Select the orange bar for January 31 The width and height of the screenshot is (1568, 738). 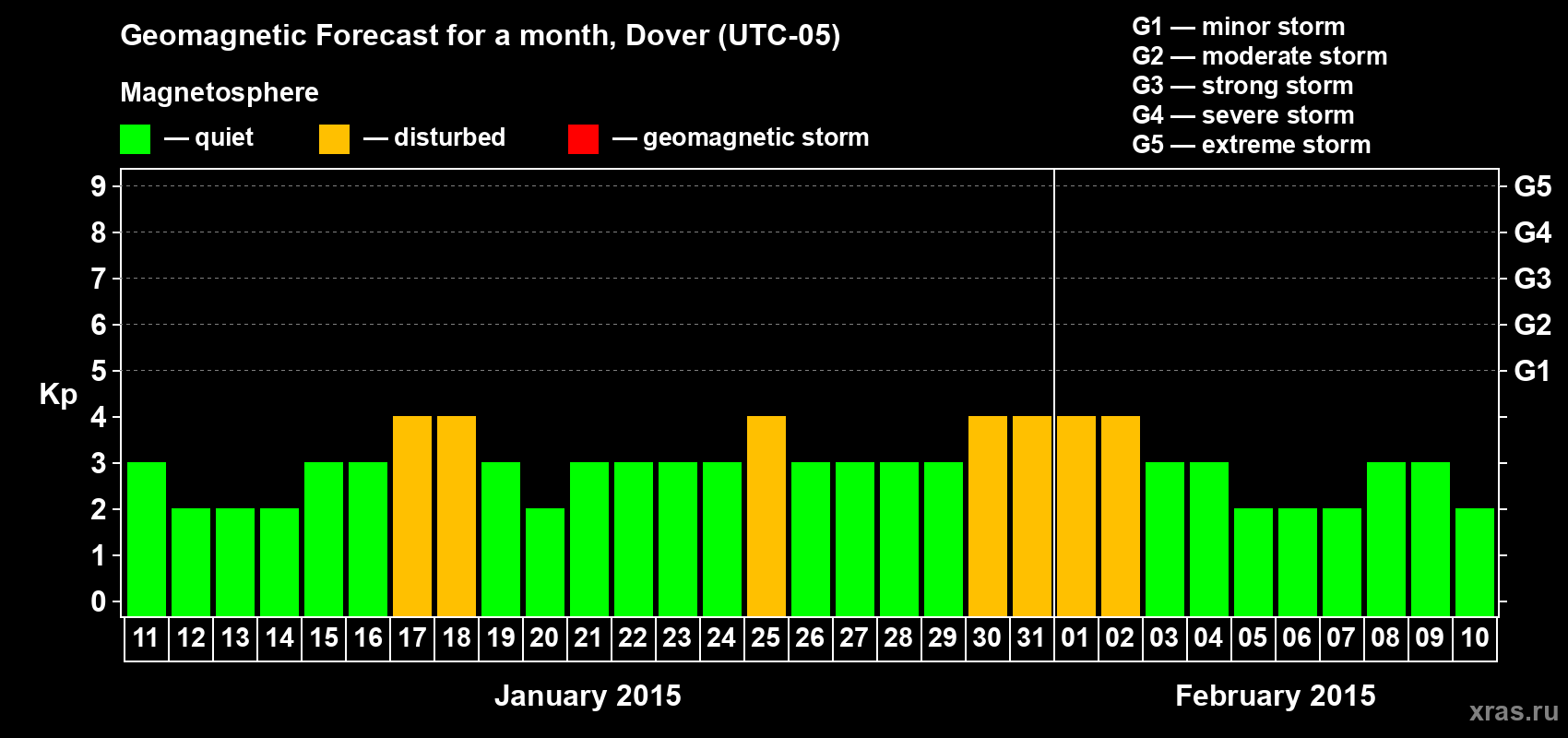pyautogui.click(x=1032, y=516)
